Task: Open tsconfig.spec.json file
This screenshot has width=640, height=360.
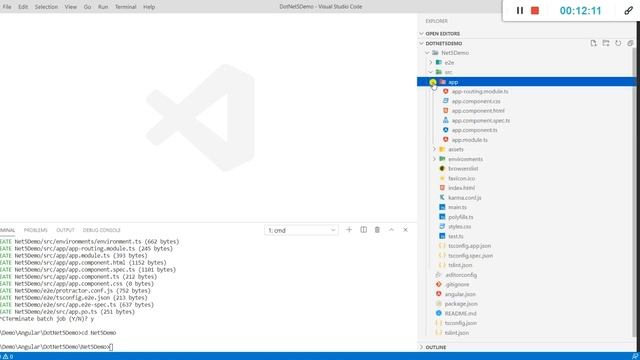Action: click(x=470, y=256)
